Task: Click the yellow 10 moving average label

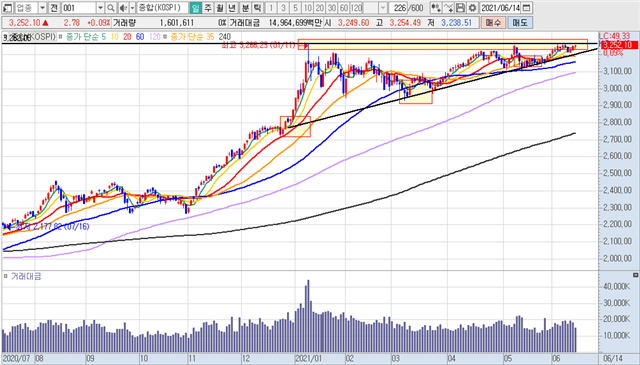Action: (x=115, y=37)
